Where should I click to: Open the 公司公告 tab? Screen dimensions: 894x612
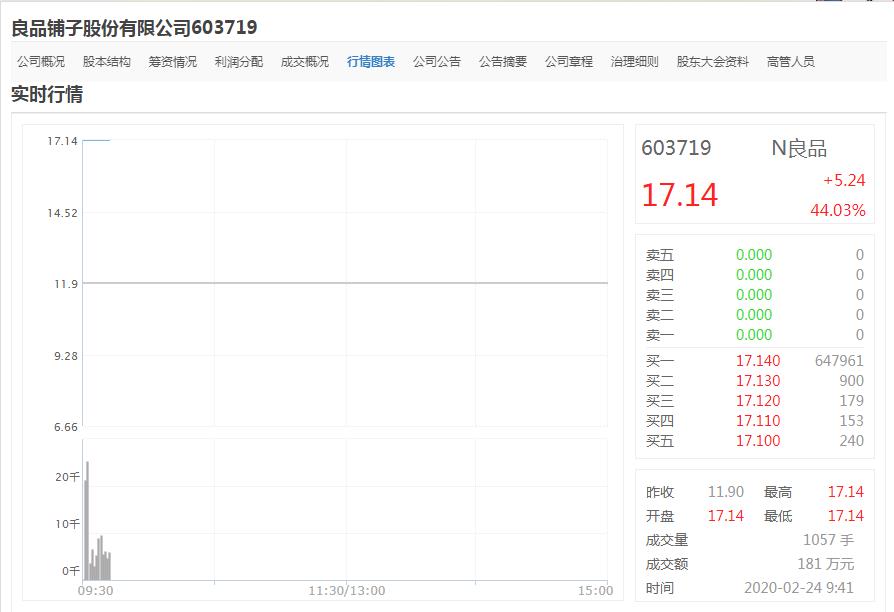(437, 62)
